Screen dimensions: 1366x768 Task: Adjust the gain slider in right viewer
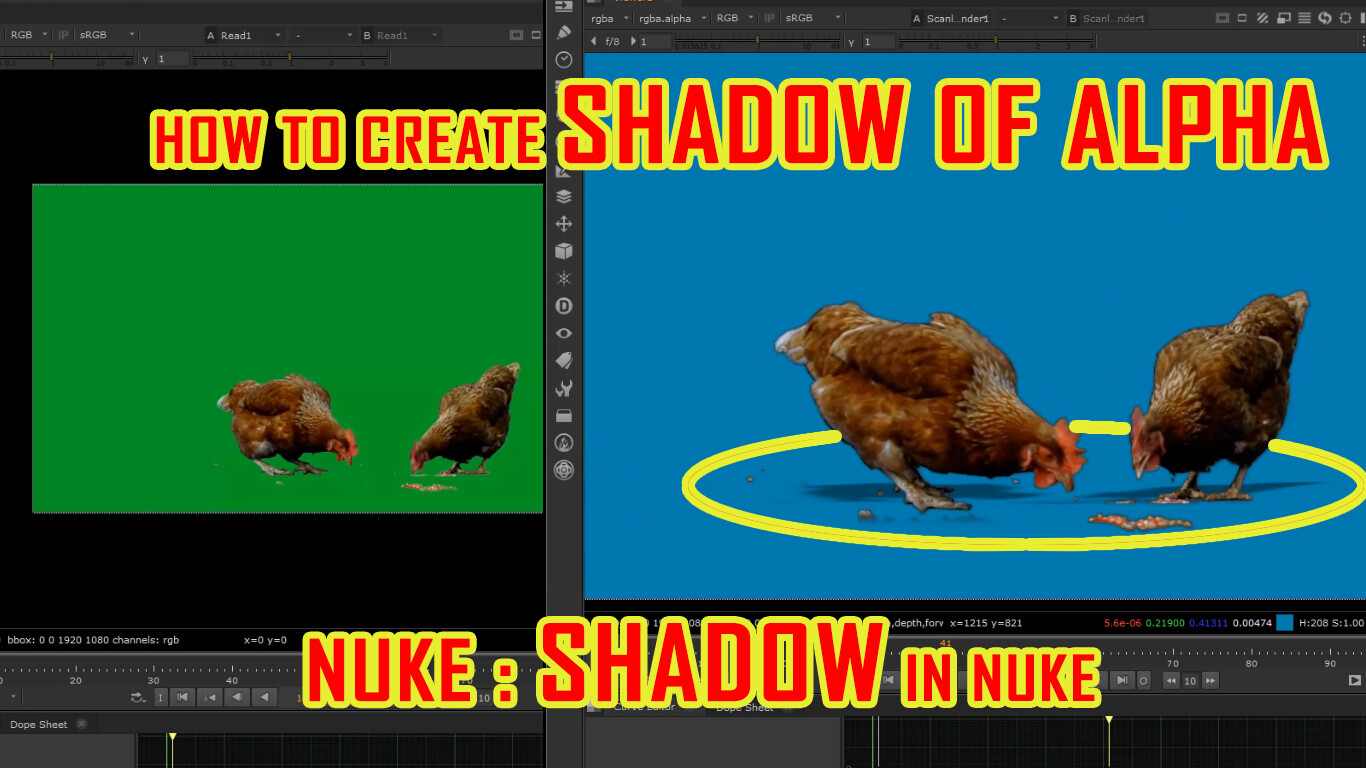[x=756, y=42]
